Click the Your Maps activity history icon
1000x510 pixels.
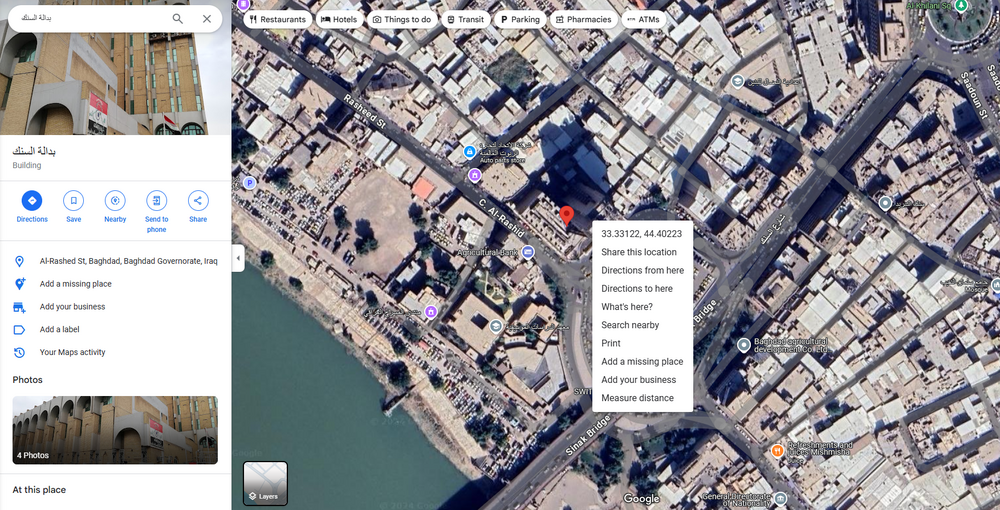pos(19,352)
